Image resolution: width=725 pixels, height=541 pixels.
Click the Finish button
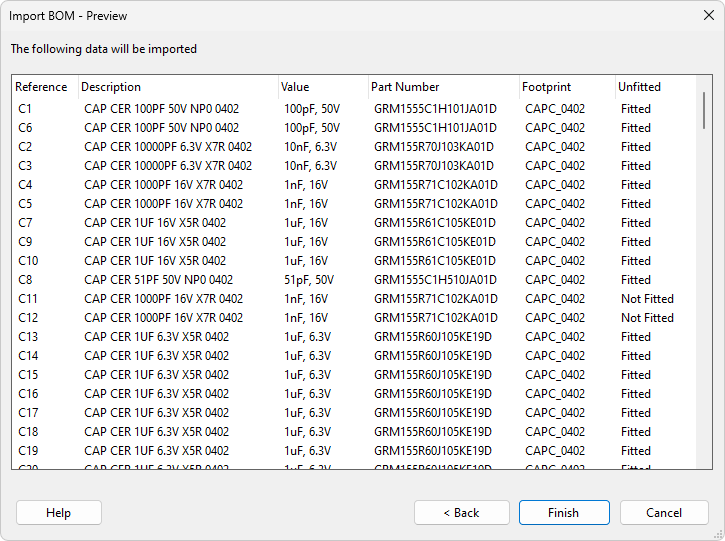(x=563, y=513)
